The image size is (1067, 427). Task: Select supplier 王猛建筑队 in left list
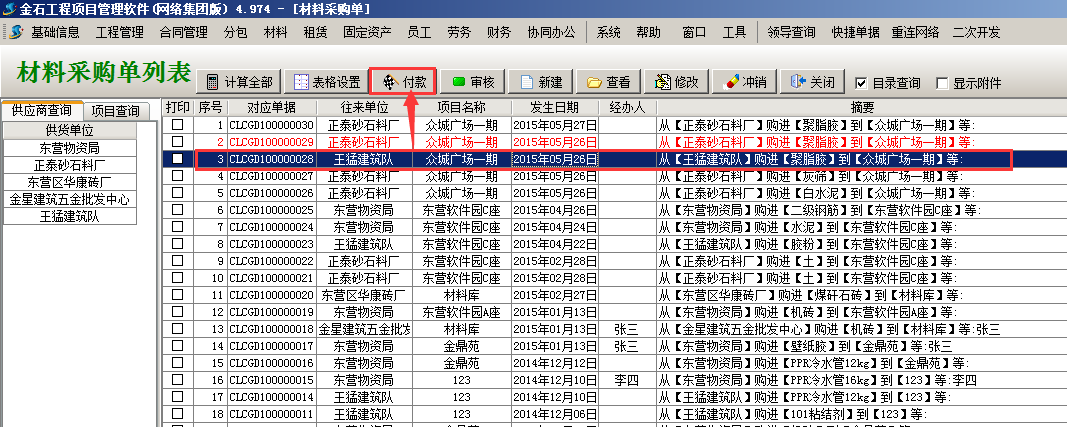(69, 217)
